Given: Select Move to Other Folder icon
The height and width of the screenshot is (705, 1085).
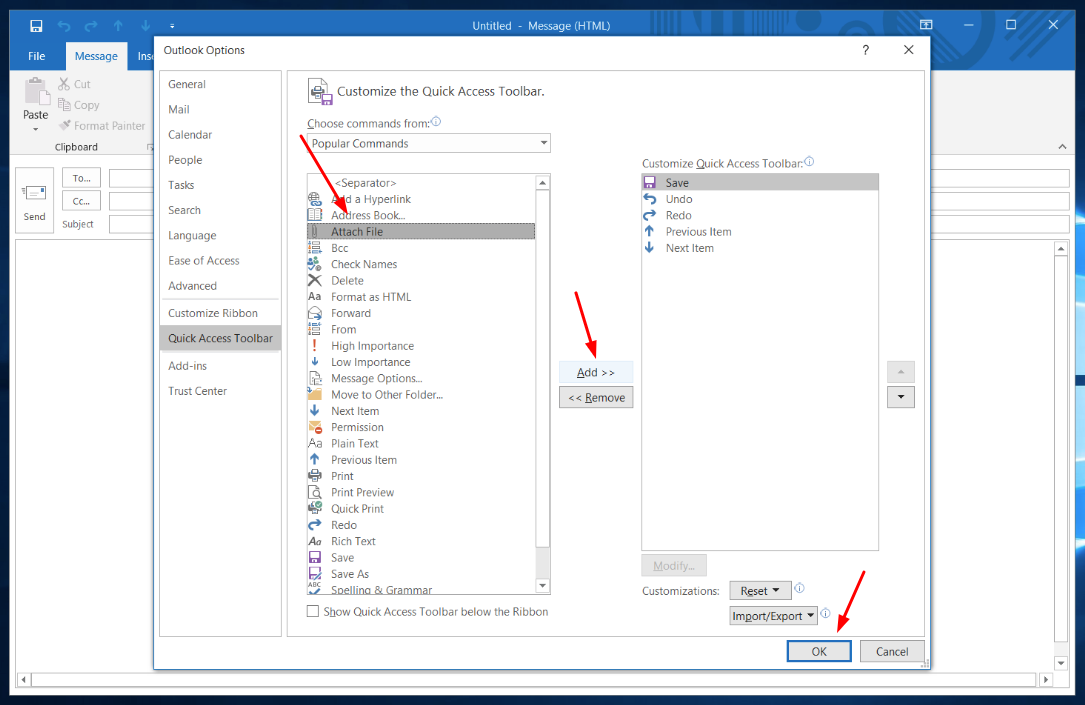Looking at the screenshot, I should pos(315,394).
